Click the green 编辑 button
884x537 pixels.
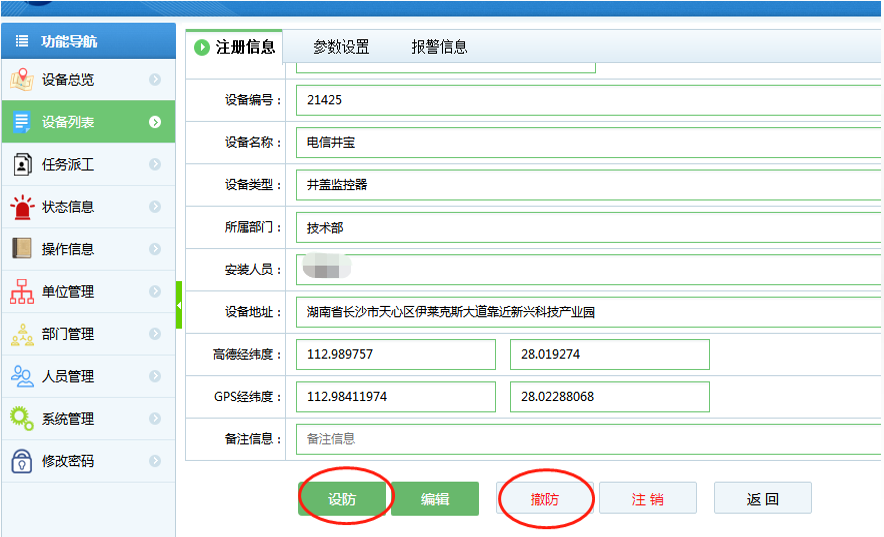[x=435, y=499]
